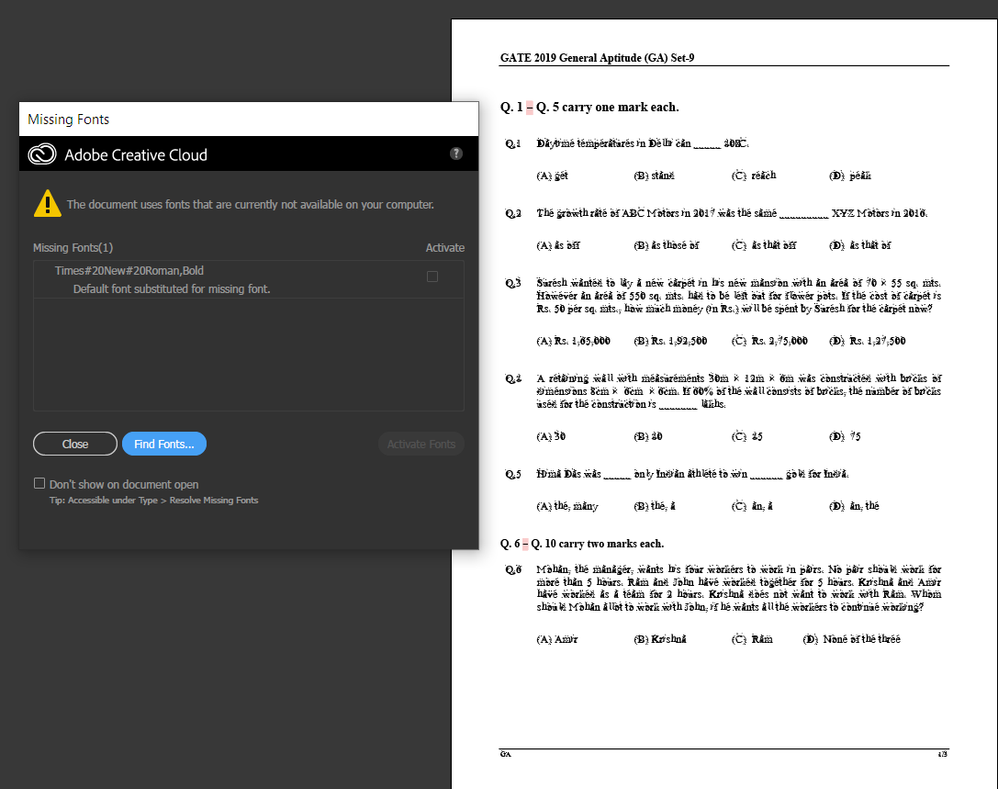Click the GATE 2019 General Aptitude page header
The height and width of the screenshot is (789, 998).
pos(597,58)
